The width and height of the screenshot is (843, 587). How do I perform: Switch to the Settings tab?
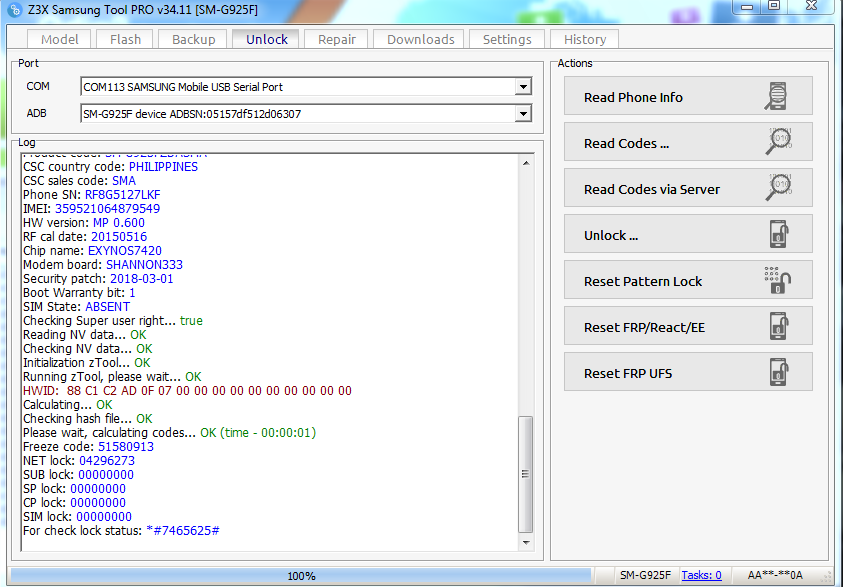507,39
